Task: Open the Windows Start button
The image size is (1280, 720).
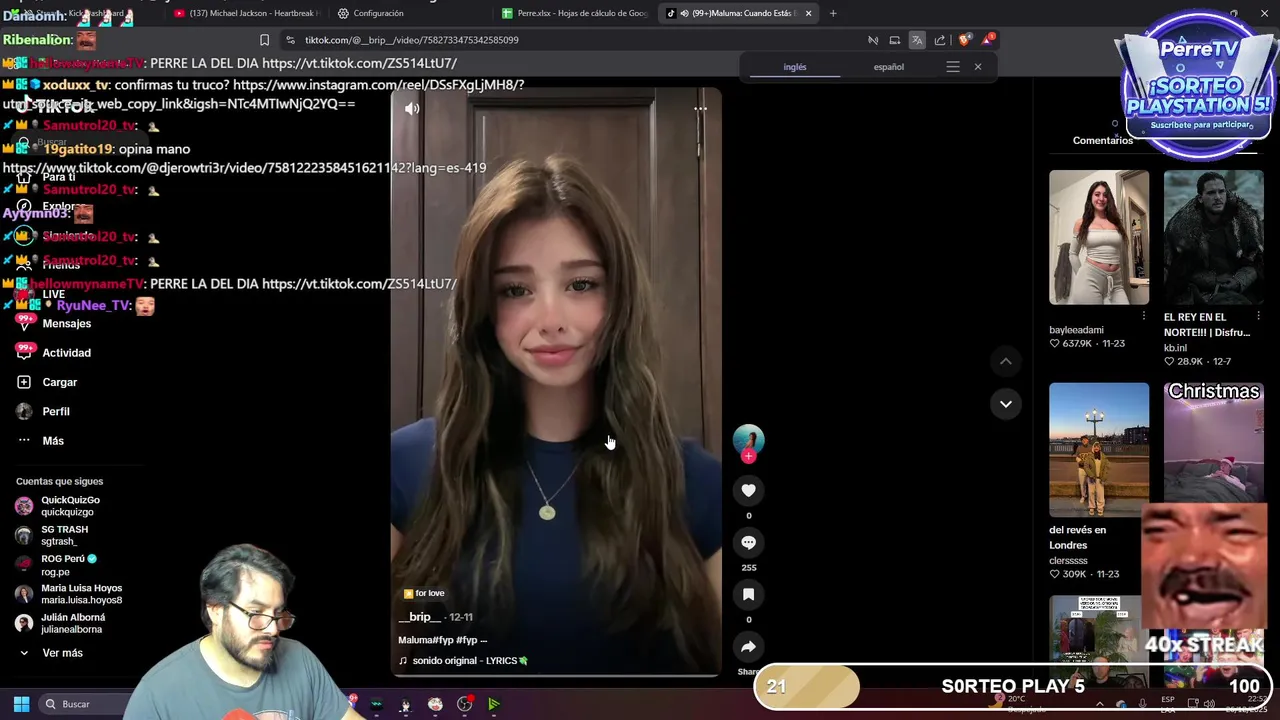Action: (21, 704)
